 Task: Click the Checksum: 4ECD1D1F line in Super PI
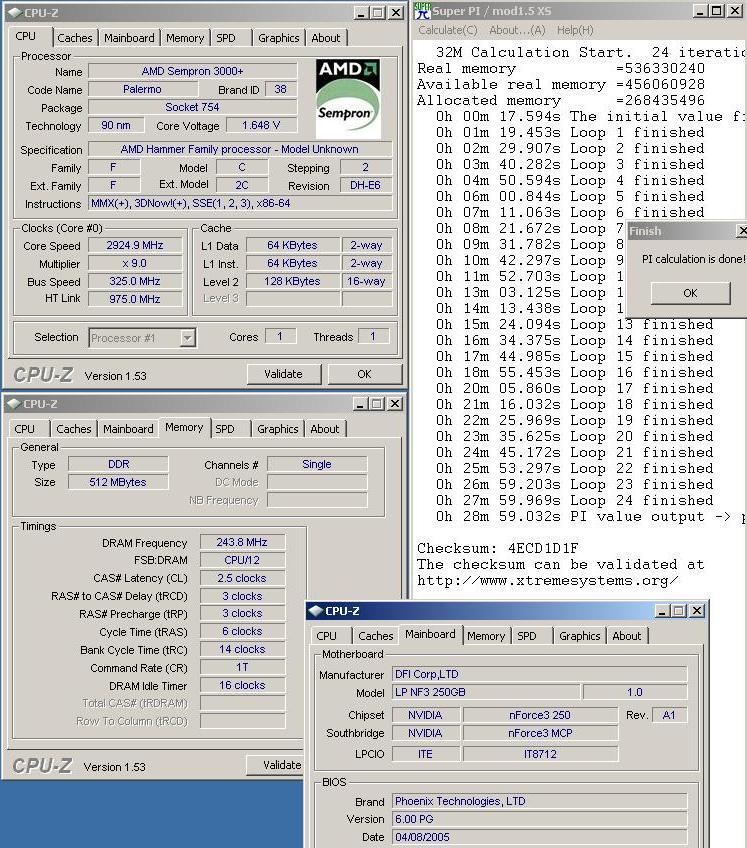point(497,548)
